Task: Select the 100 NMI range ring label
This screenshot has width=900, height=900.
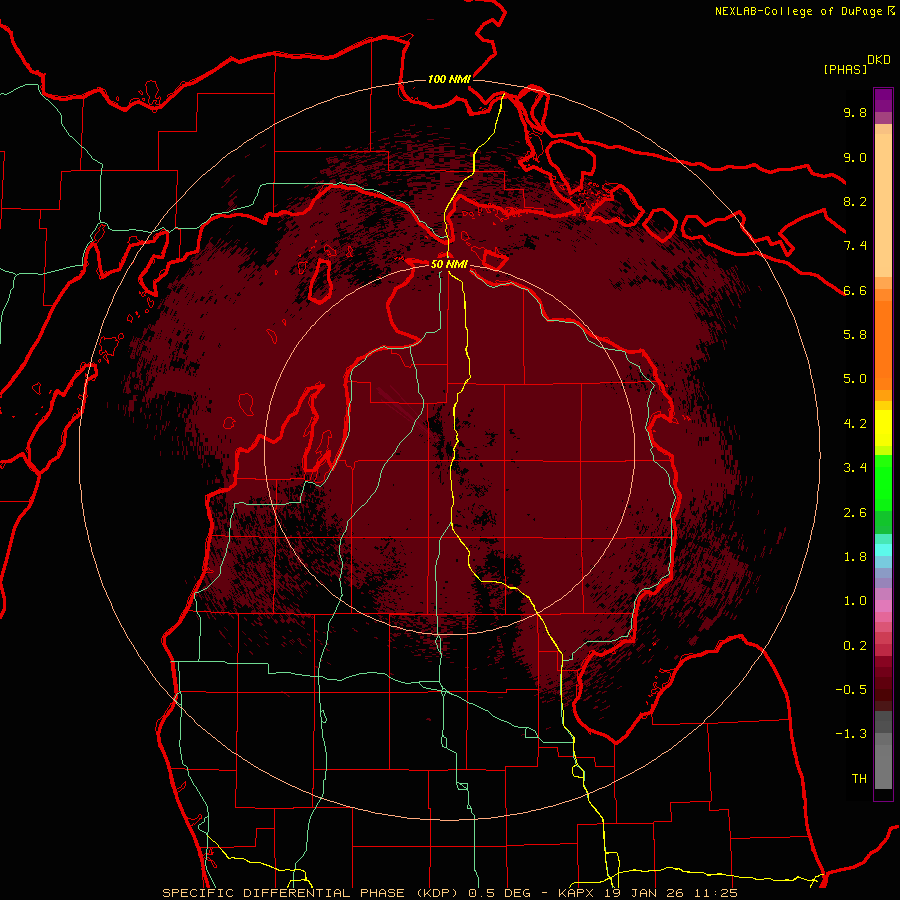Action: coord(449,79)
